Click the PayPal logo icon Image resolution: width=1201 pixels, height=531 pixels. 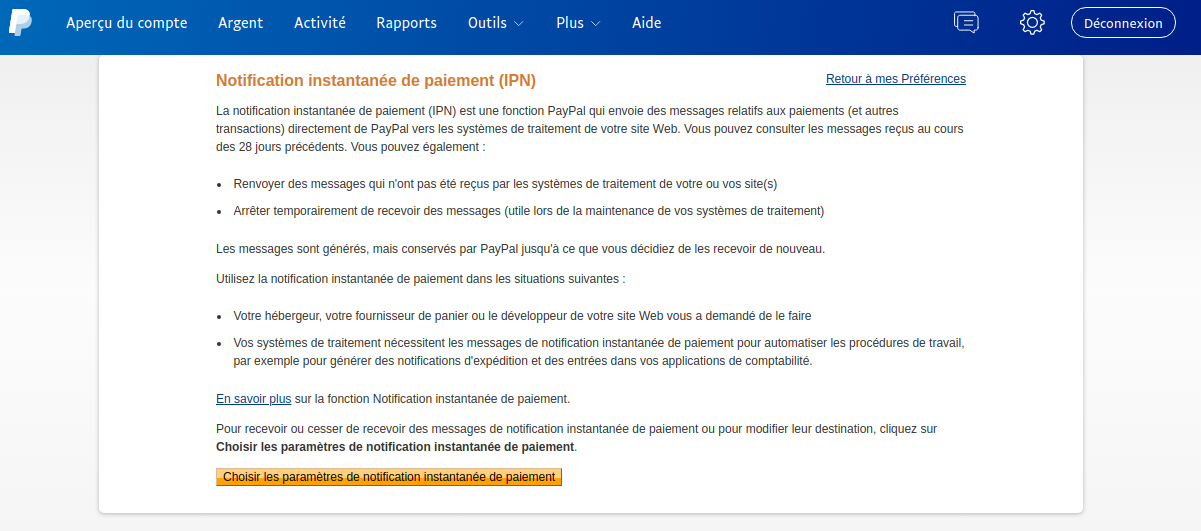click(x=21, y=22)
